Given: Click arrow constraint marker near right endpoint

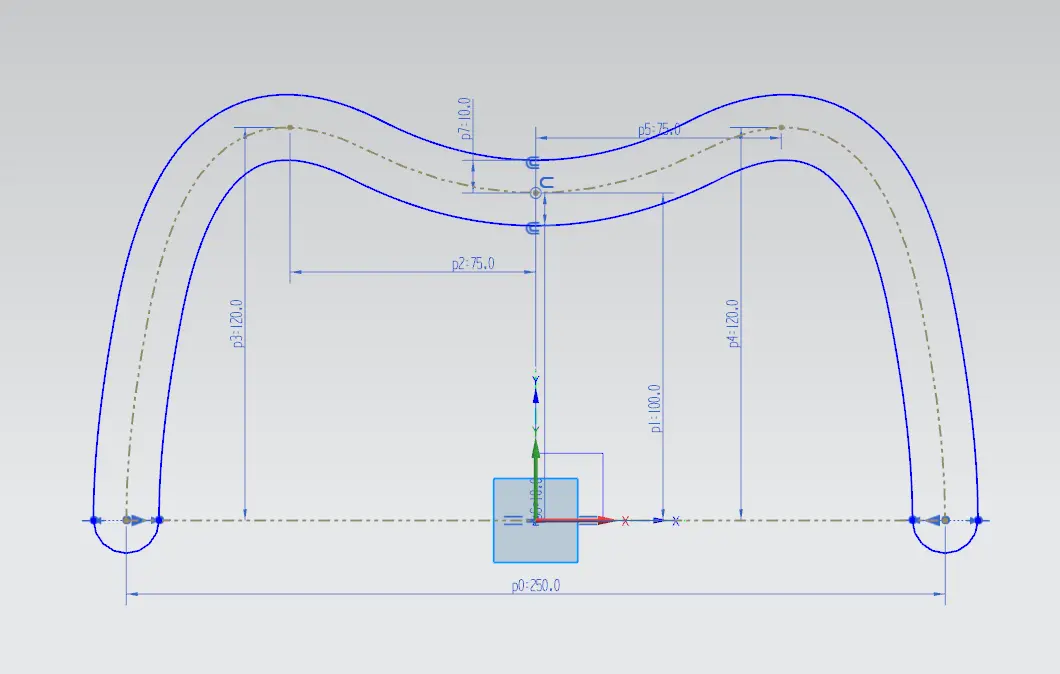Looking at the screenshot, I should pyautogui.click(x=932, y=520).
